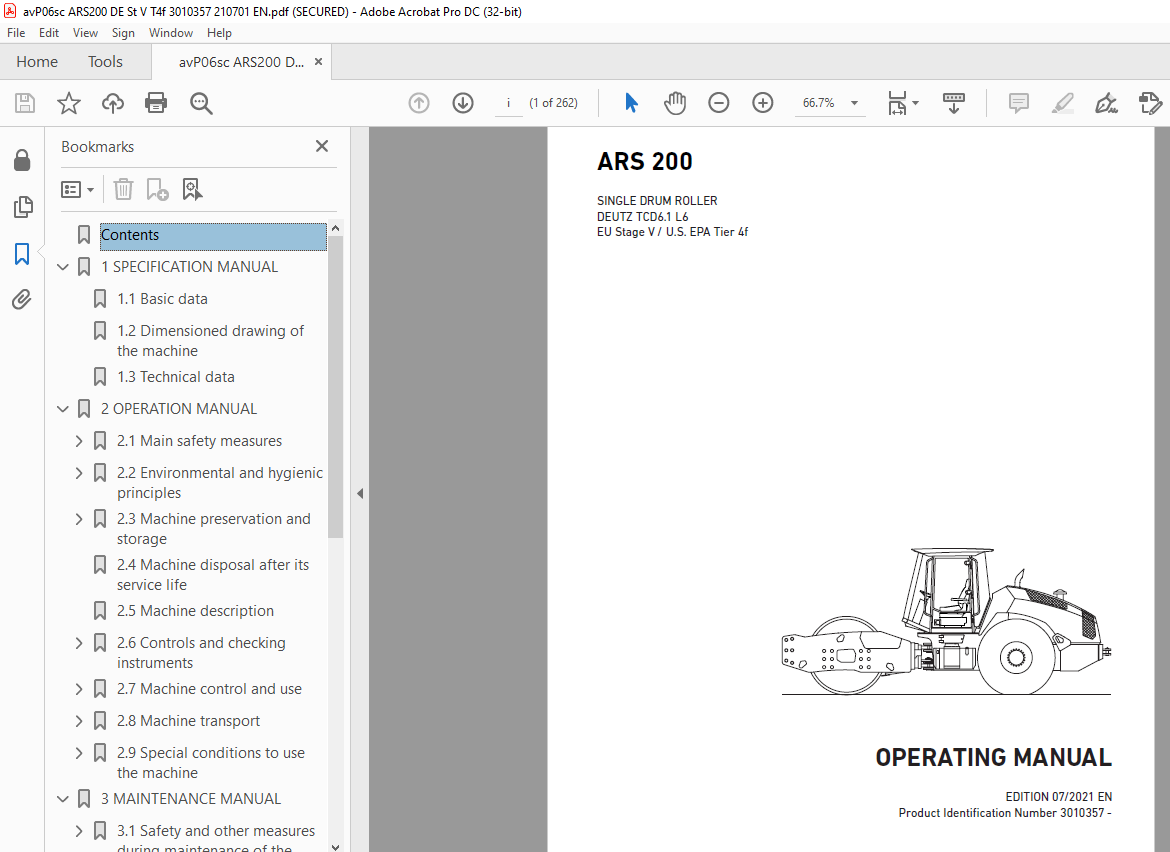
Task: Zoom out with minus icon
Action: click(719, 103)
